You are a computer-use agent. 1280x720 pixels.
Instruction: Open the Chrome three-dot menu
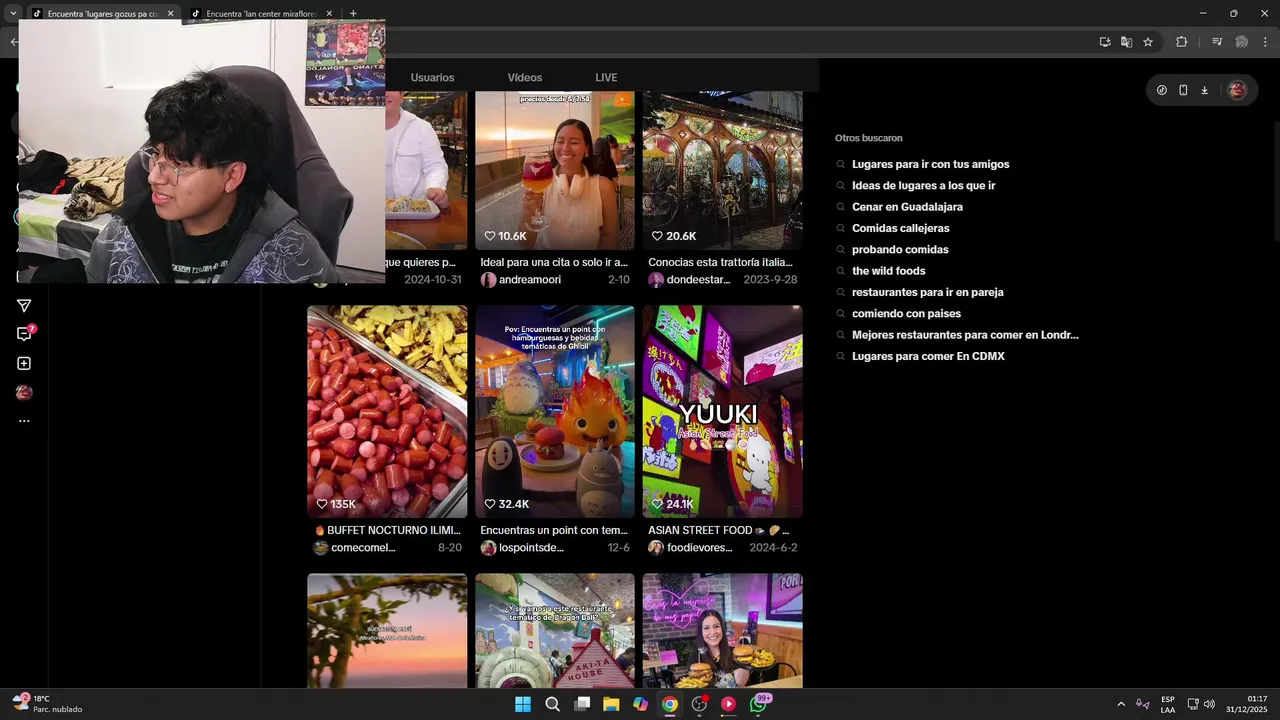click(x=1266, y=42)
